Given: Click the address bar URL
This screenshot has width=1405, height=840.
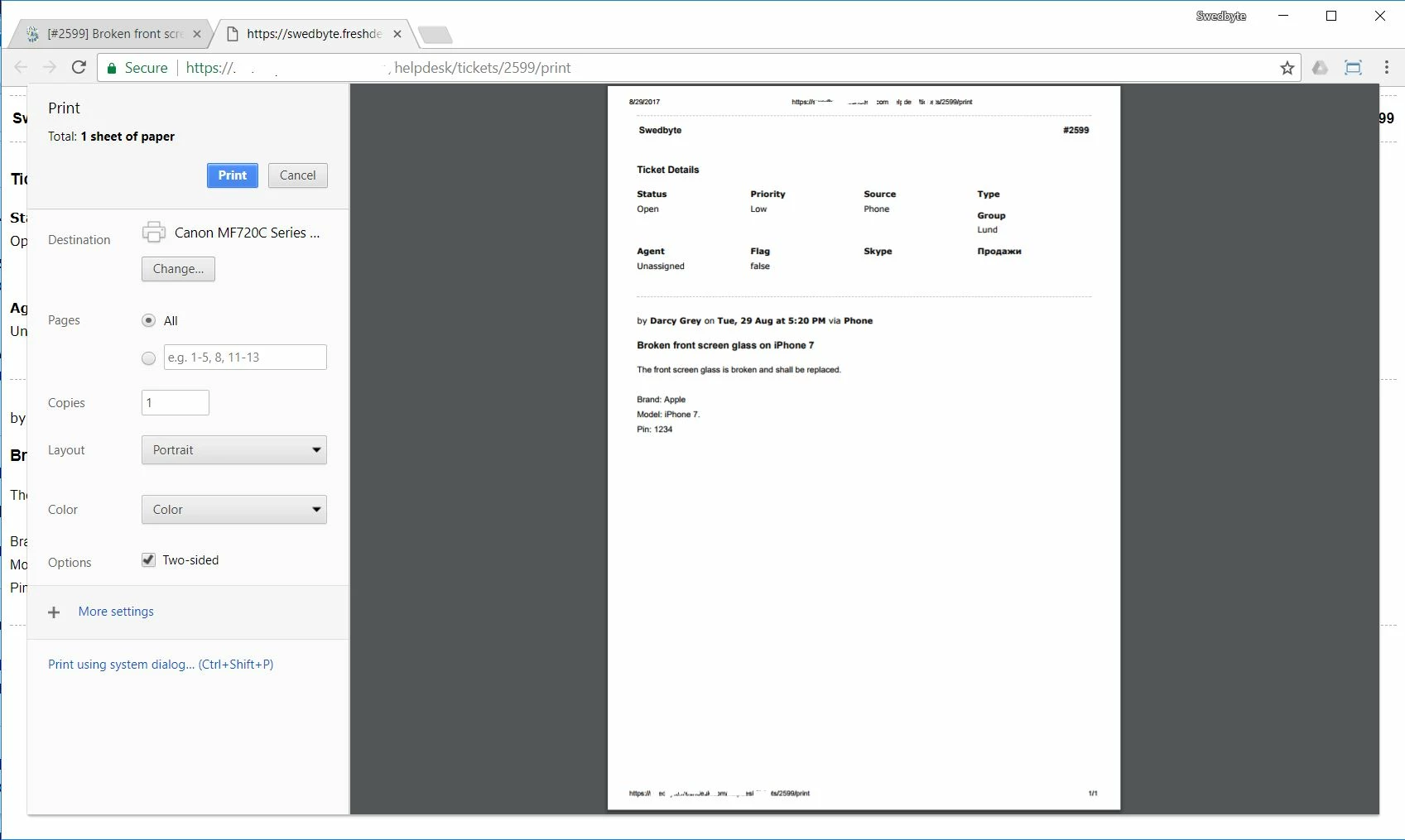Looking at the screenshot, I should 378,68.
